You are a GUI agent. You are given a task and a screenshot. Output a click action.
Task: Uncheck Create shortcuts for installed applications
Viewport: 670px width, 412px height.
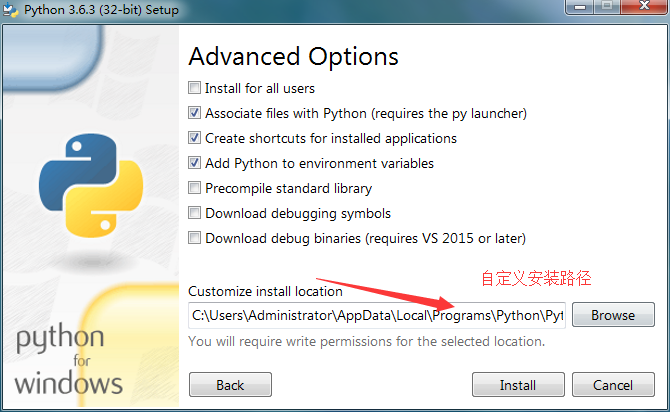click(194, 138)
